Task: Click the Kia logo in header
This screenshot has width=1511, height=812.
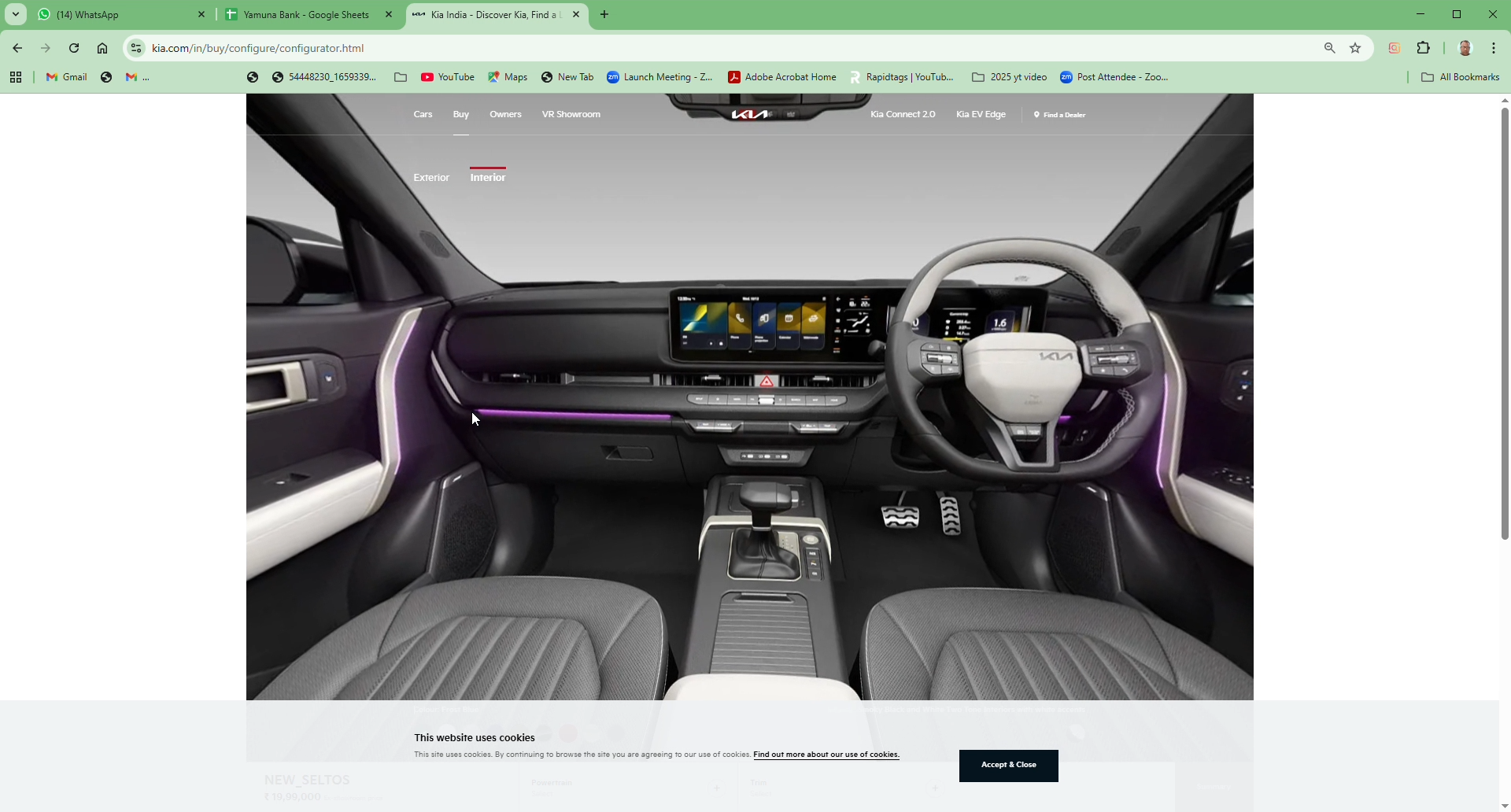Action: click(750, 115)
